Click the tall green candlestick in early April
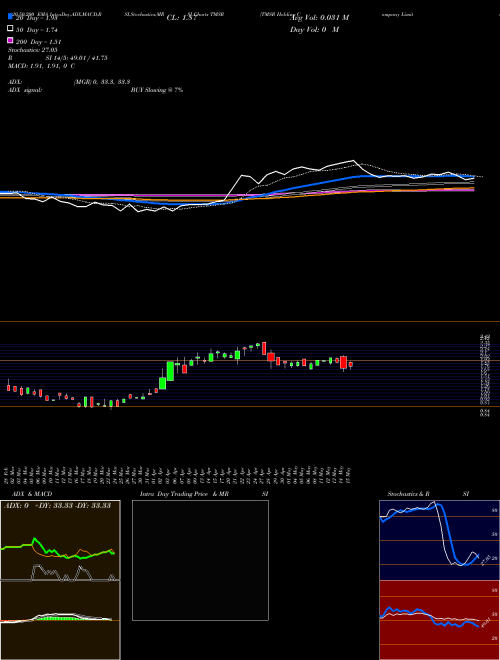 coord(170,371)
